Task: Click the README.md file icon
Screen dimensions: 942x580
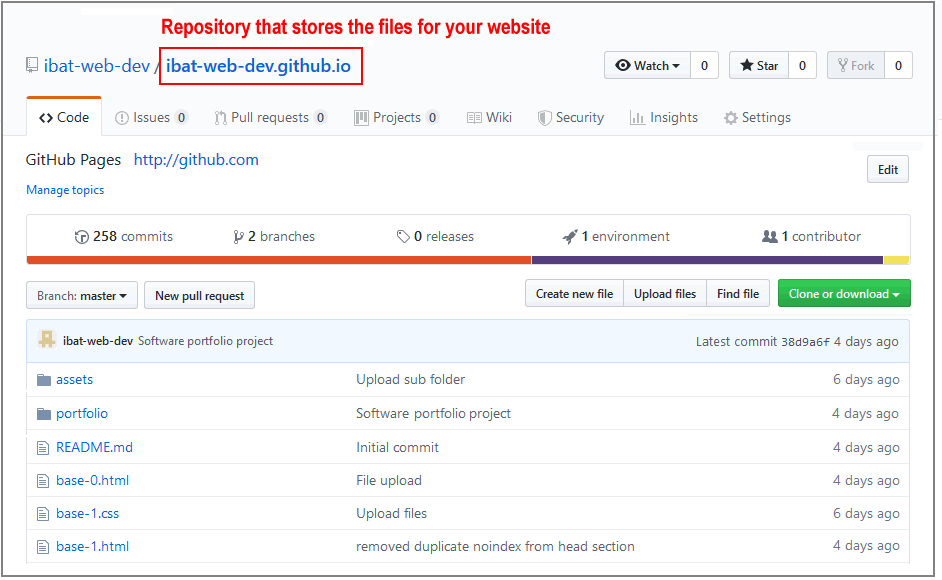Action: [x=43, y=448]
